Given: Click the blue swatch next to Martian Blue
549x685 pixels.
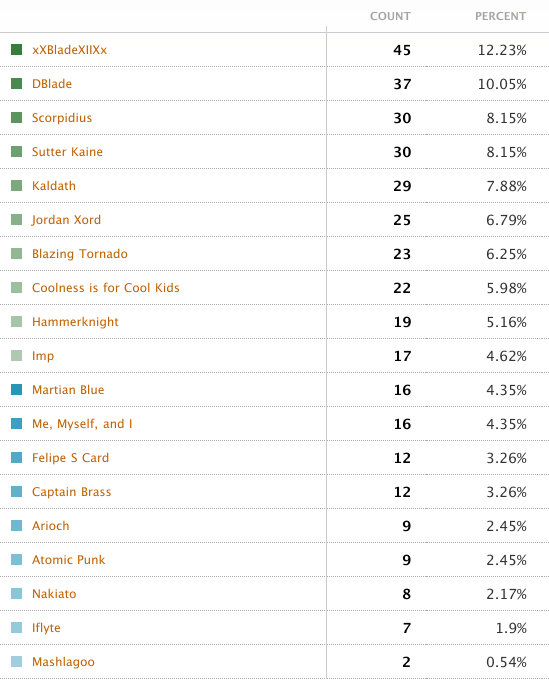Looking at the screenshot, I should [17, 389].
